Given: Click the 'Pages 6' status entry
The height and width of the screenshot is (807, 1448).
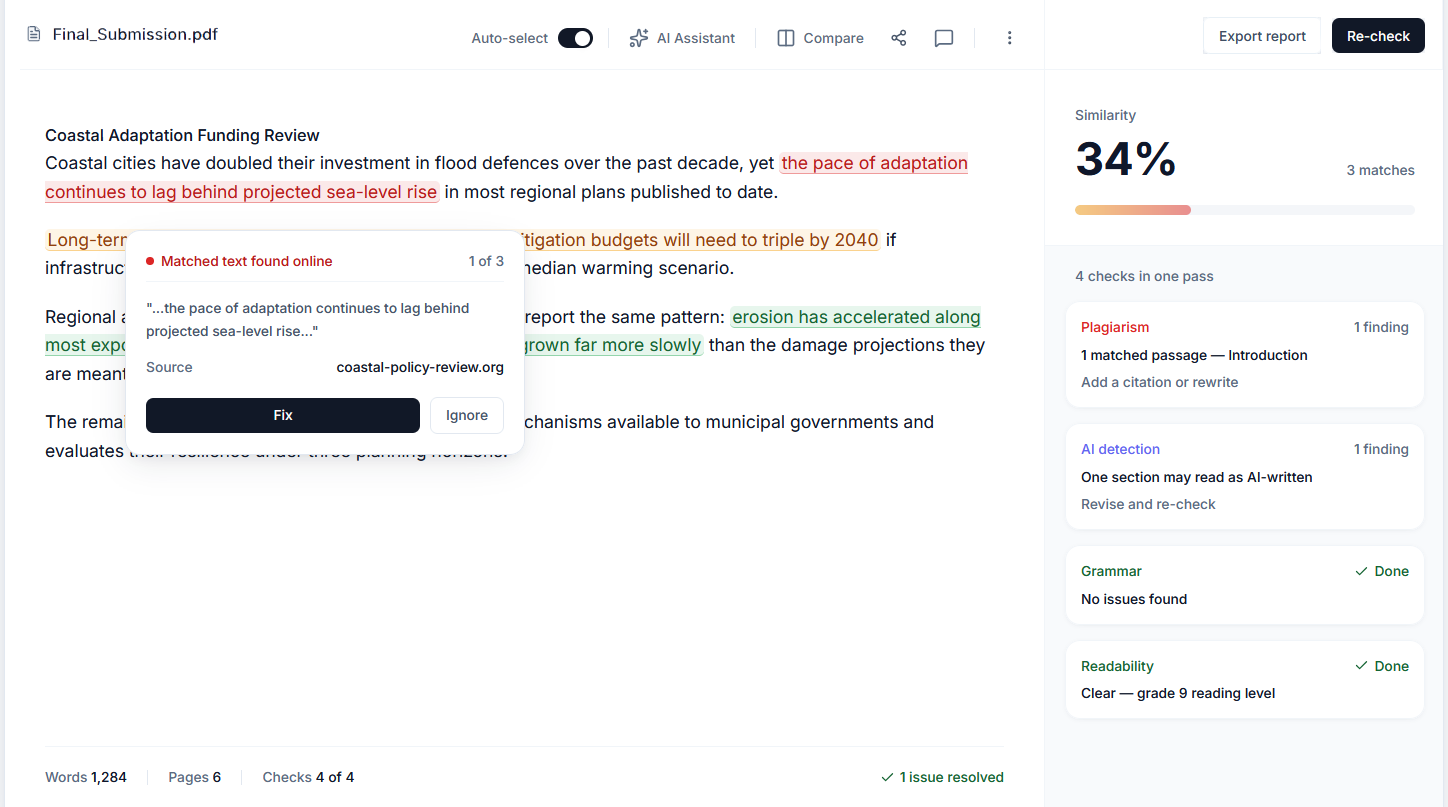Looking at the screenshot, I should tap(194, 777).
